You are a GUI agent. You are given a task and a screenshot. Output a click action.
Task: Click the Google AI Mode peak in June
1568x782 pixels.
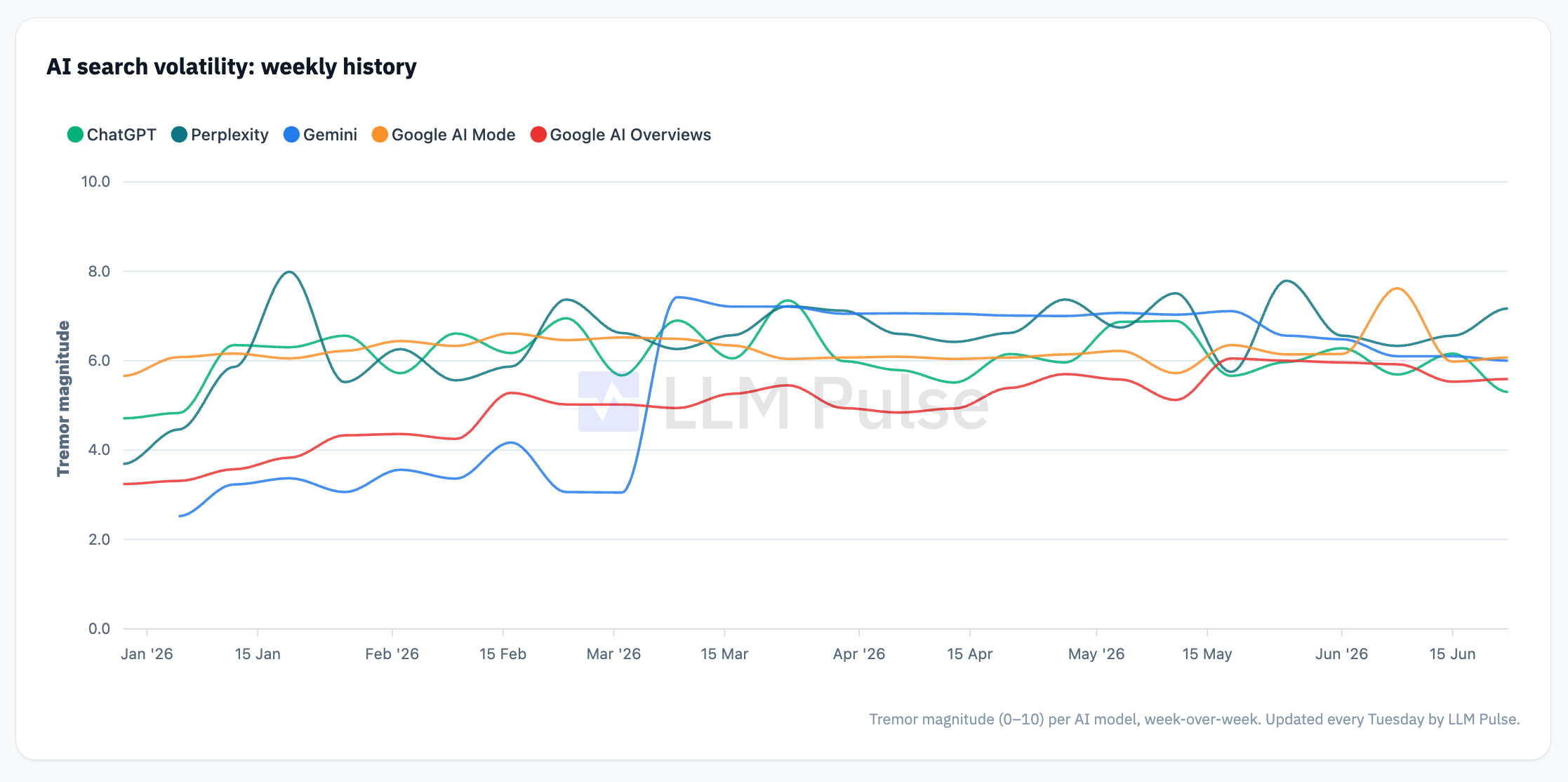click(1397, 289)
